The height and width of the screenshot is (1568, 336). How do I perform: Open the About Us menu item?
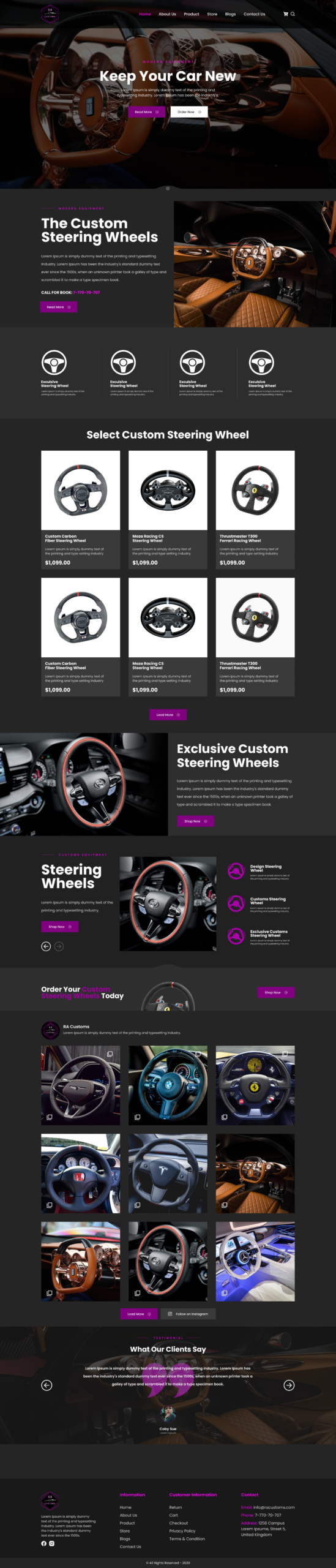167,14
